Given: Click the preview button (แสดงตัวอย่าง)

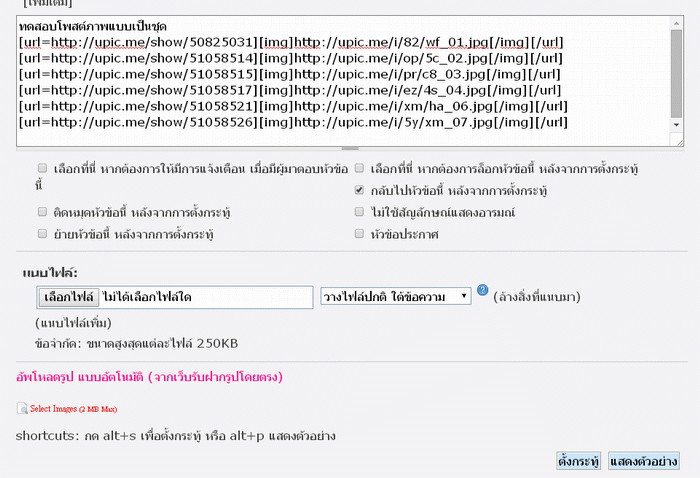Looking at the screenshot, I should 644,461.
